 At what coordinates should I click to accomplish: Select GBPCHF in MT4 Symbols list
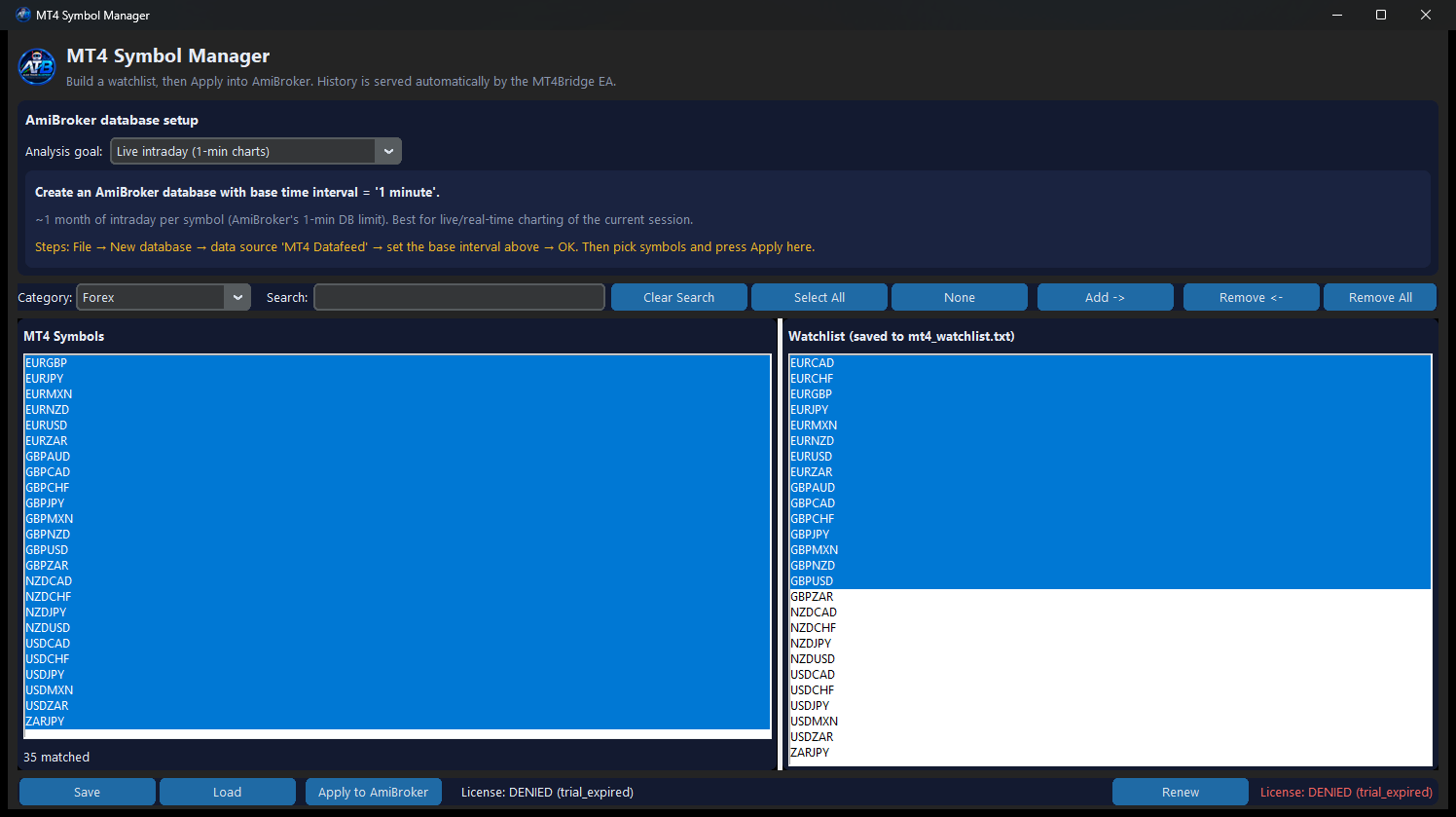tap(397, 488)
